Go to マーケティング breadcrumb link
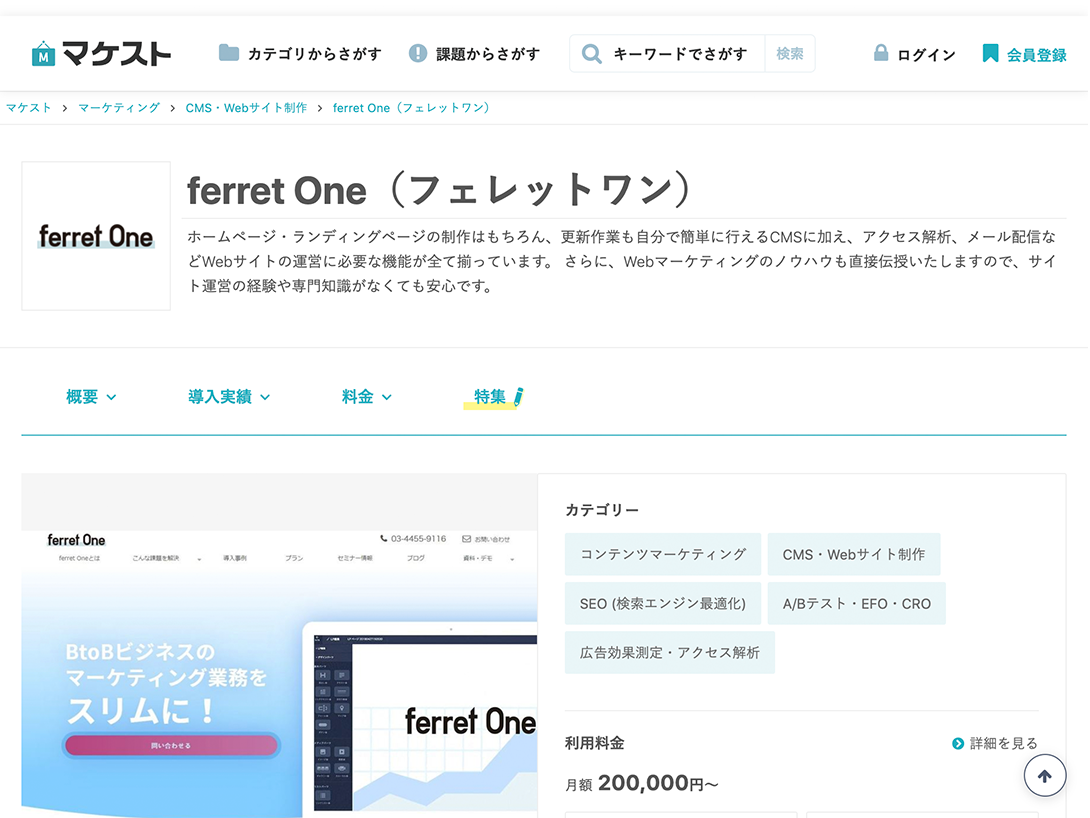This screenshot has width=1090, height=818. tap(119, 108)
